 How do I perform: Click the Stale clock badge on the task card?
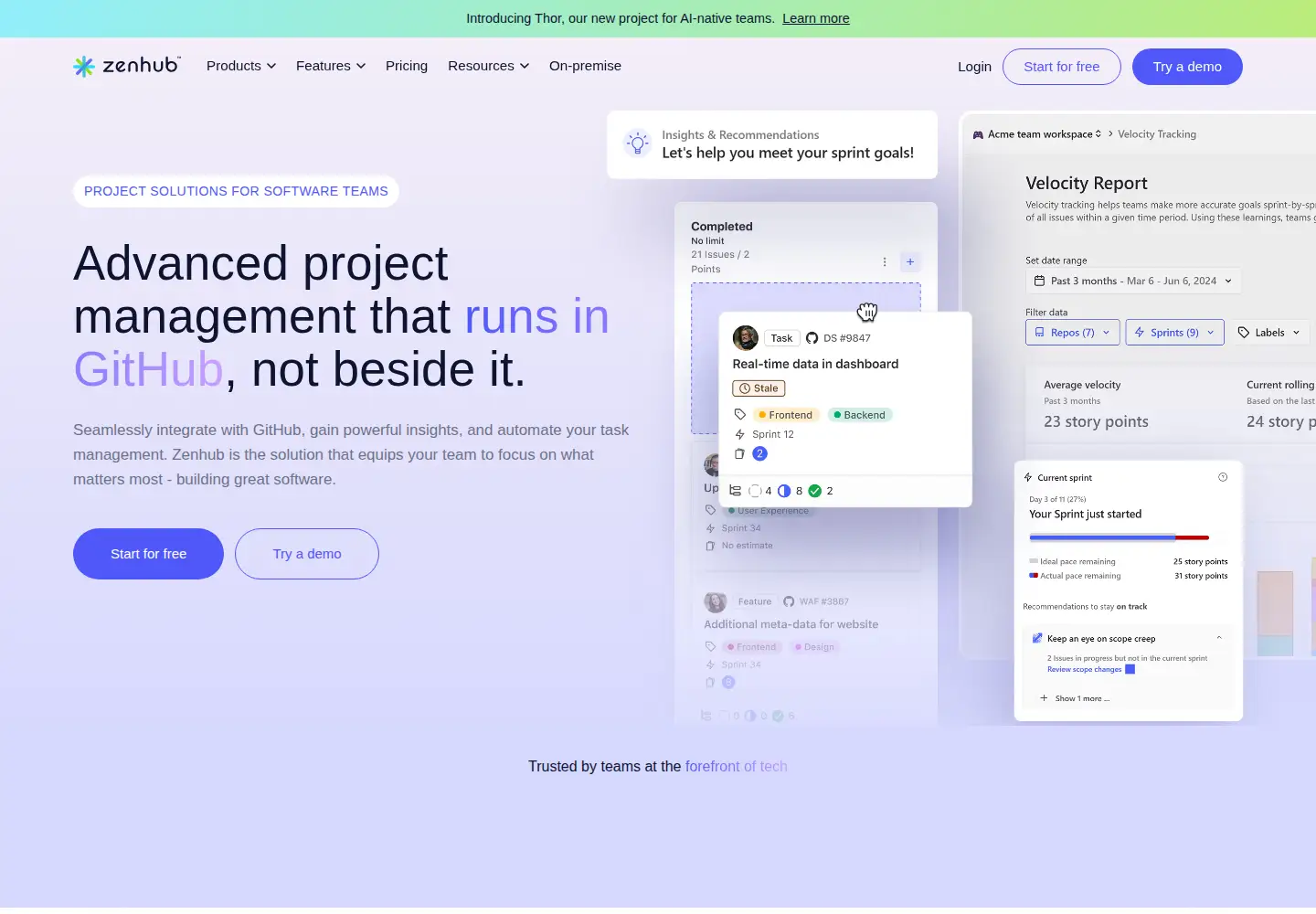coord(759,388)
